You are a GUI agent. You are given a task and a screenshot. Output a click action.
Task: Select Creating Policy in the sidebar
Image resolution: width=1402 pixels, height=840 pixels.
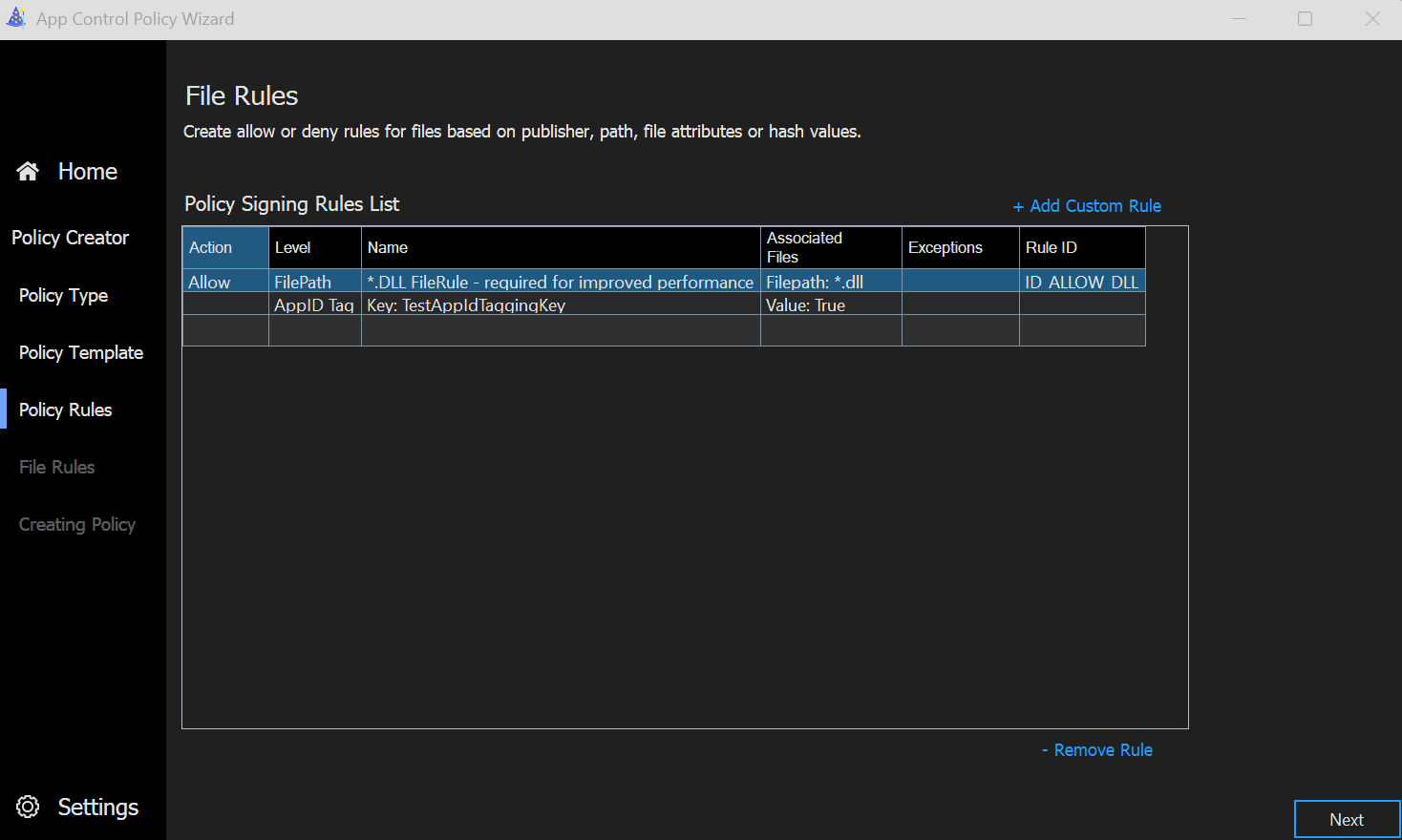(76, 525)
